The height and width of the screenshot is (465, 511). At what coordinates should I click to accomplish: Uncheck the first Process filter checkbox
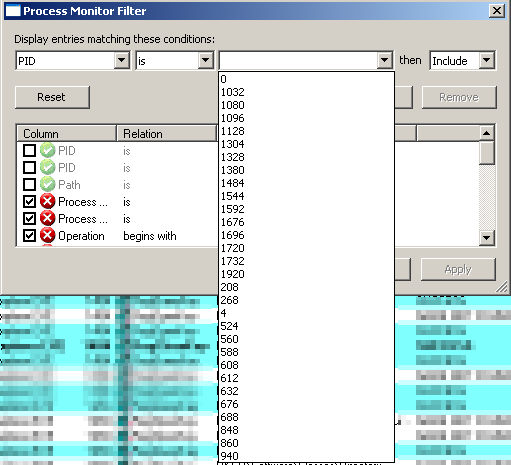pos(29,201)
